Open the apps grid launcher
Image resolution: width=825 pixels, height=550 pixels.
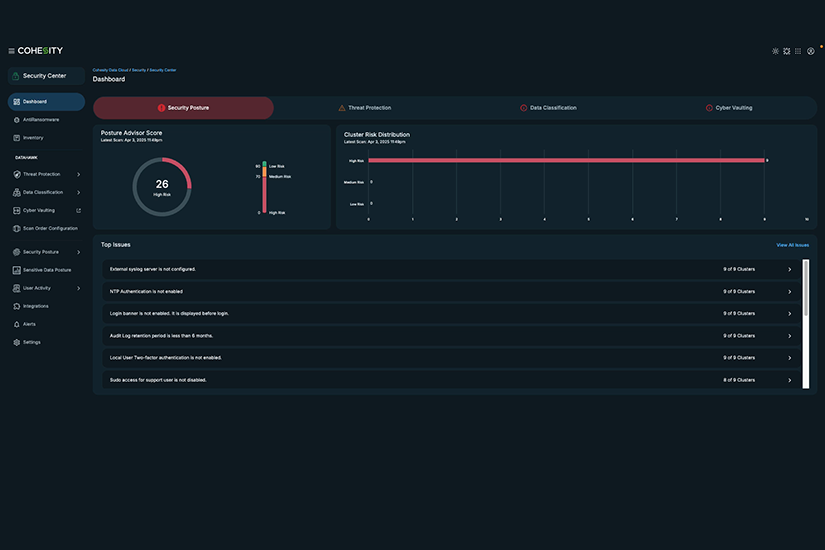(x=798, y=51)
